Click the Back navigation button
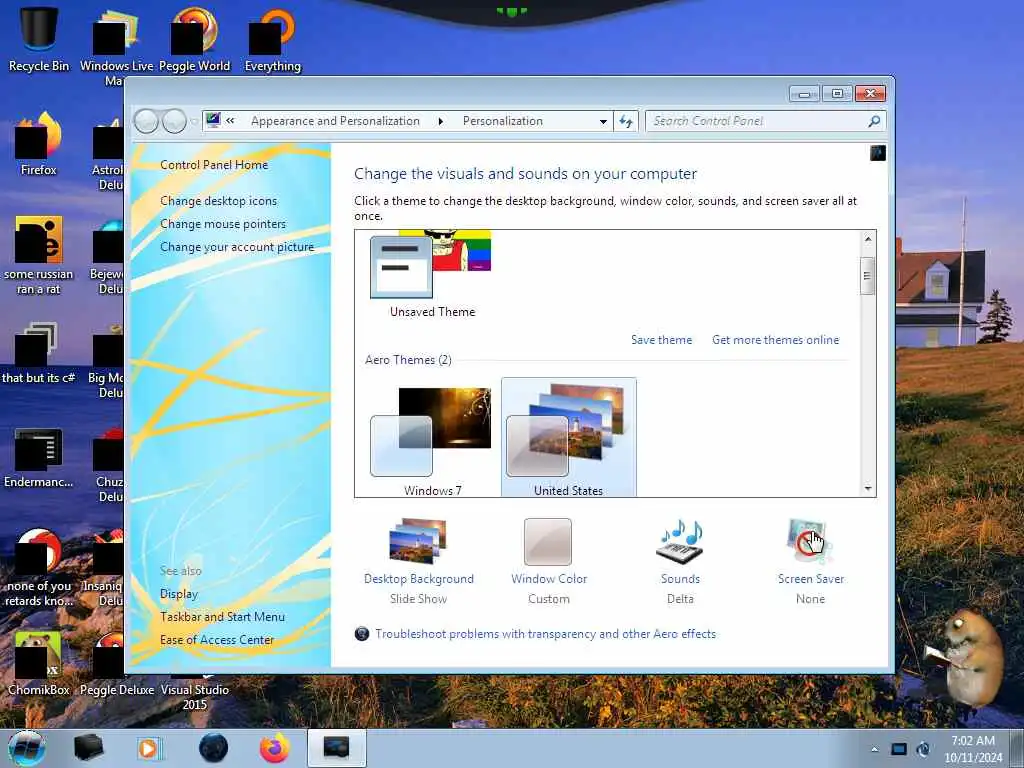This screenshot has width=1024, height=768. tap(146, 121)
